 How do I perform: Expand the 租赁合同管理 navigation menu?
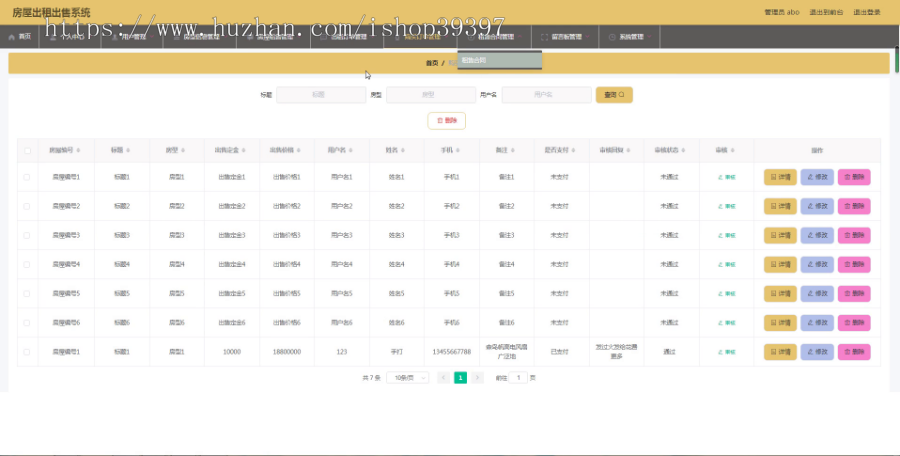[x=494, y=37]
